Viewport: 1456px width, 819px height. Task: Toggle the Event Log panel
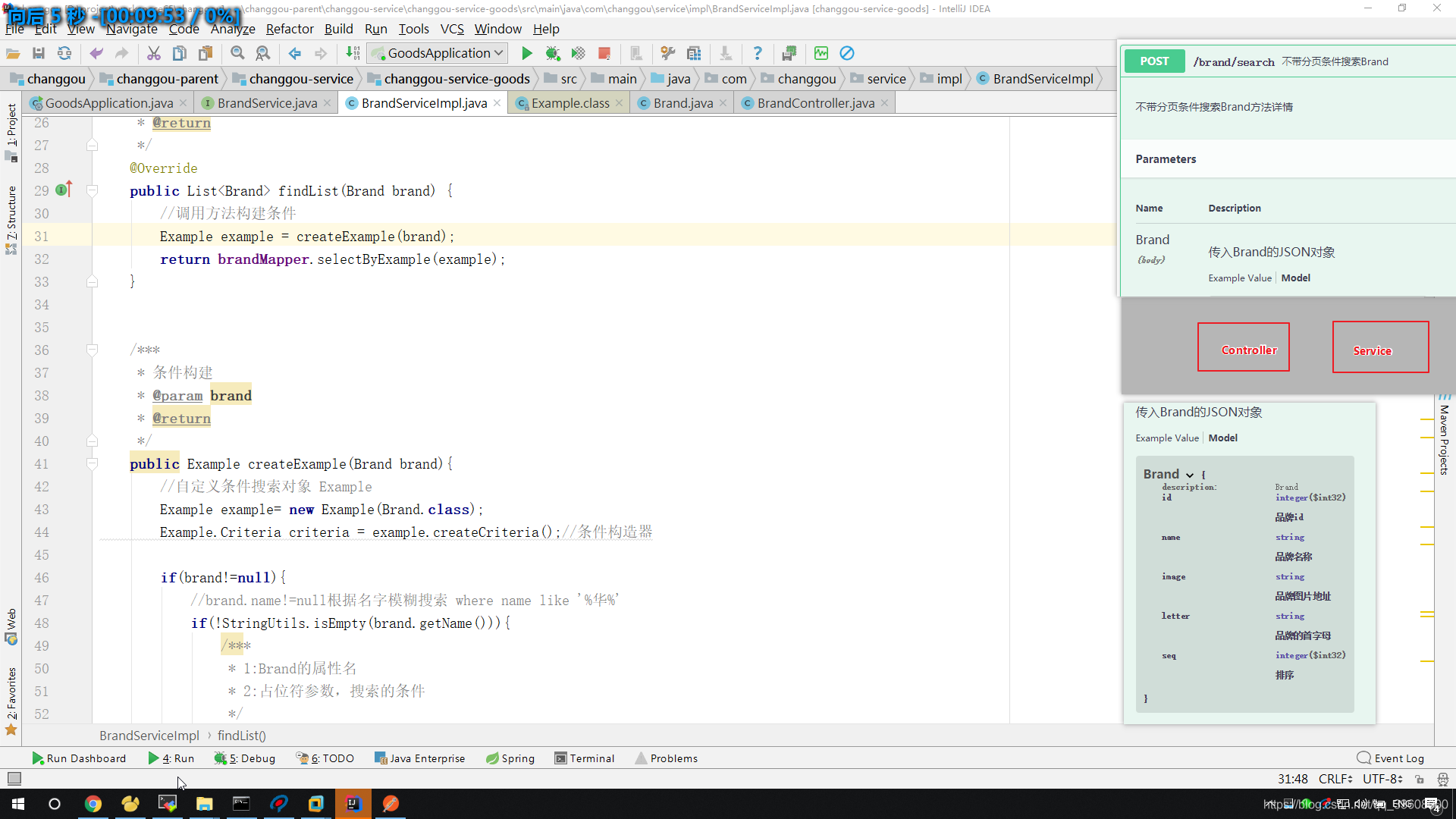pos(1391,758)
